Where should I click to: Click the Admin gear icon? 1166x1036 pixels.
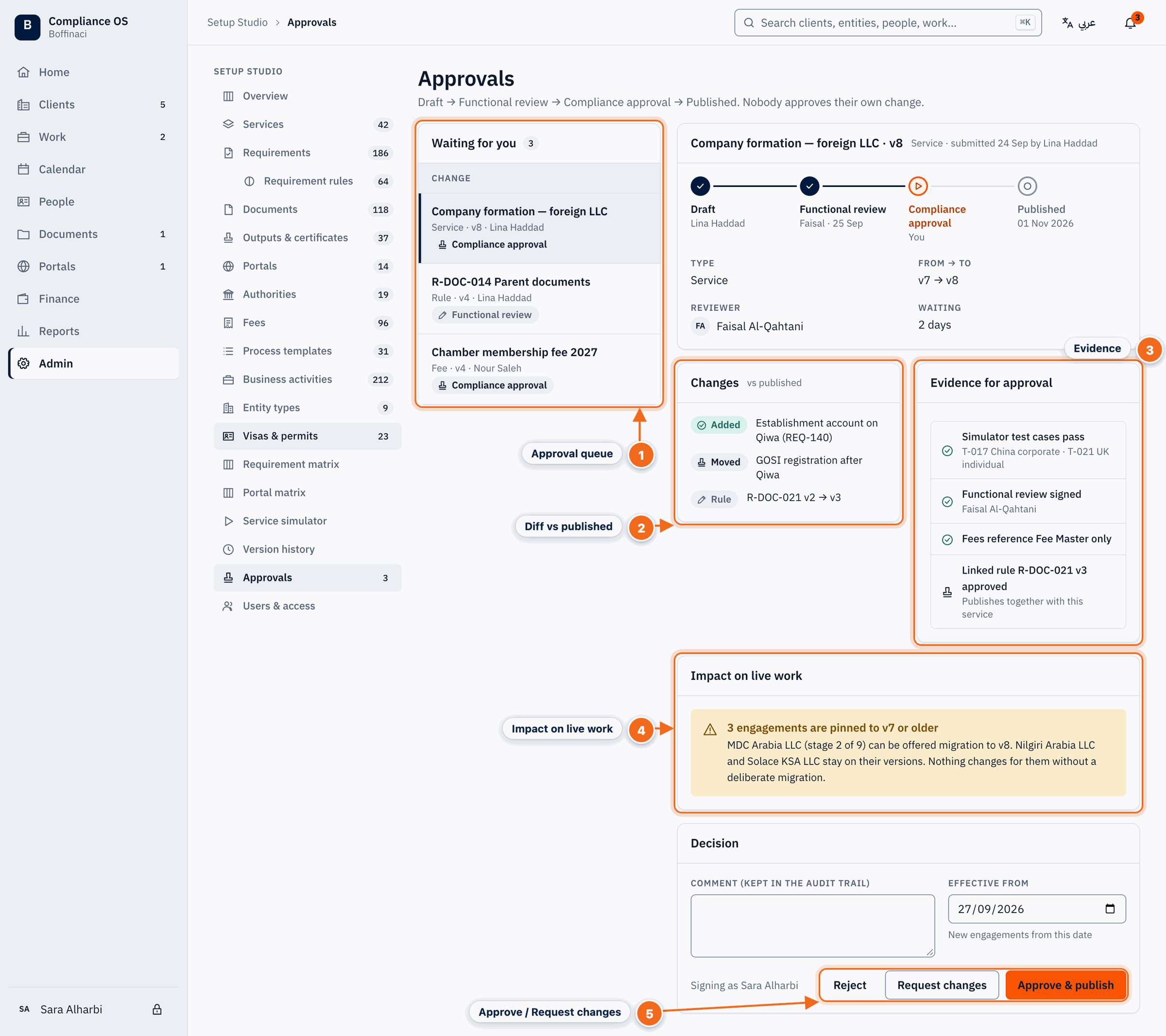pos(23,363)
